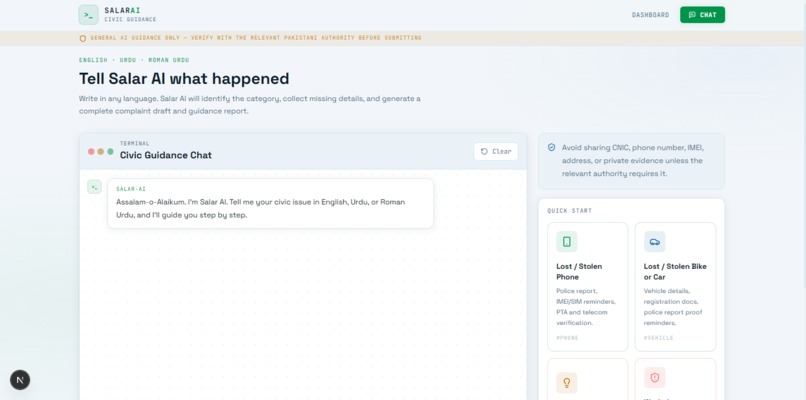Click the car icon in quick start
Viewport: 806px width, 400px height.
coord(654,242)
